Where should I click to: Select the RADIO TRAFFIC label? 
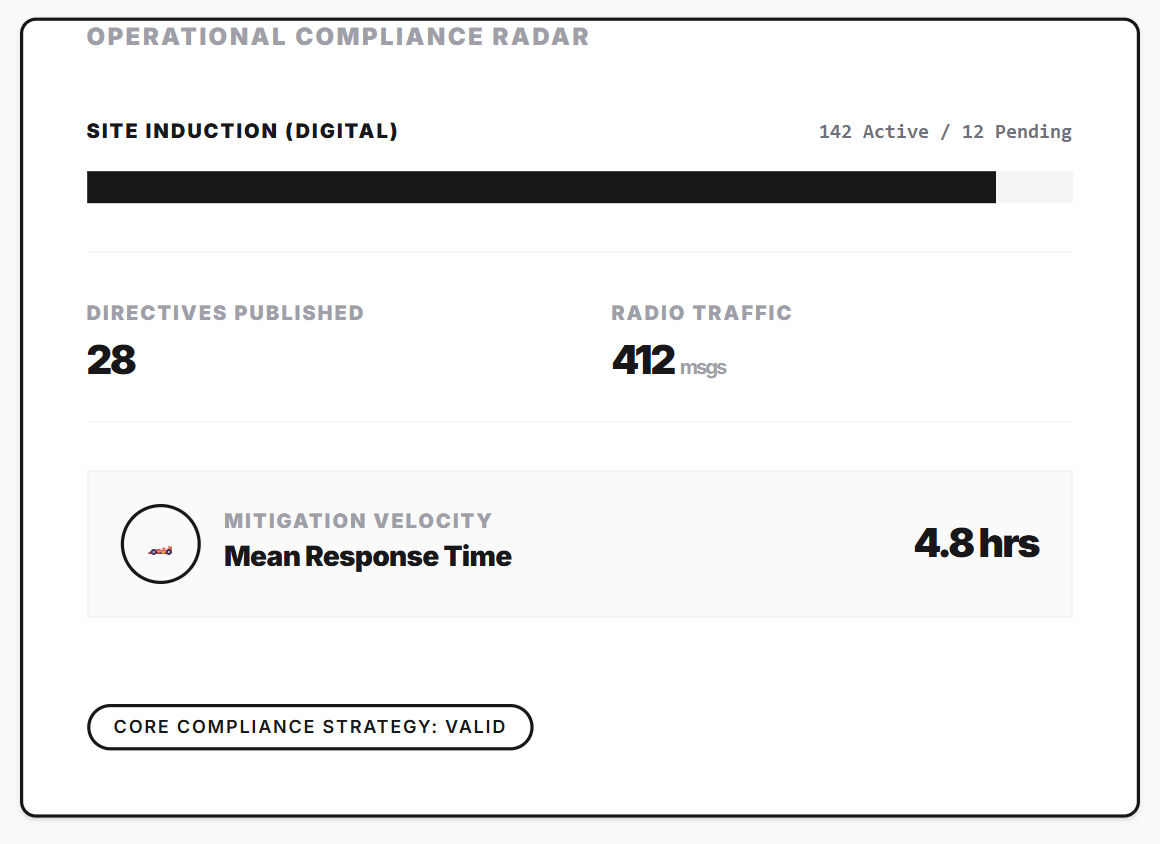point(701,312)
